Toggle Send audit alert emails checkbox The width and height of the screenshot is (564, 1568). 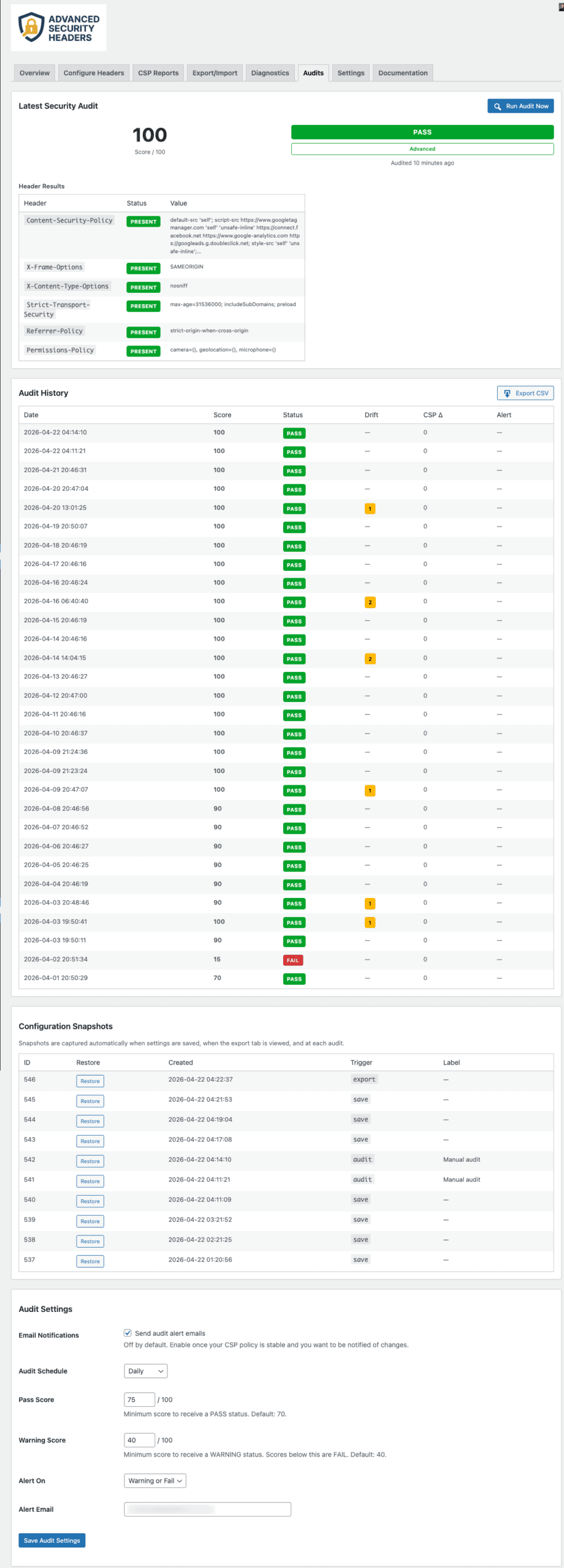click(x=128, y=1333)
